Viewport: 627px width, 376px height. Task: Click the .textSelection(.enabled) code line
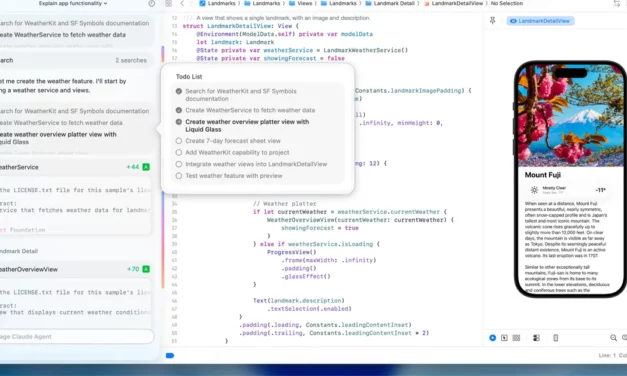(x=309, y=309)
